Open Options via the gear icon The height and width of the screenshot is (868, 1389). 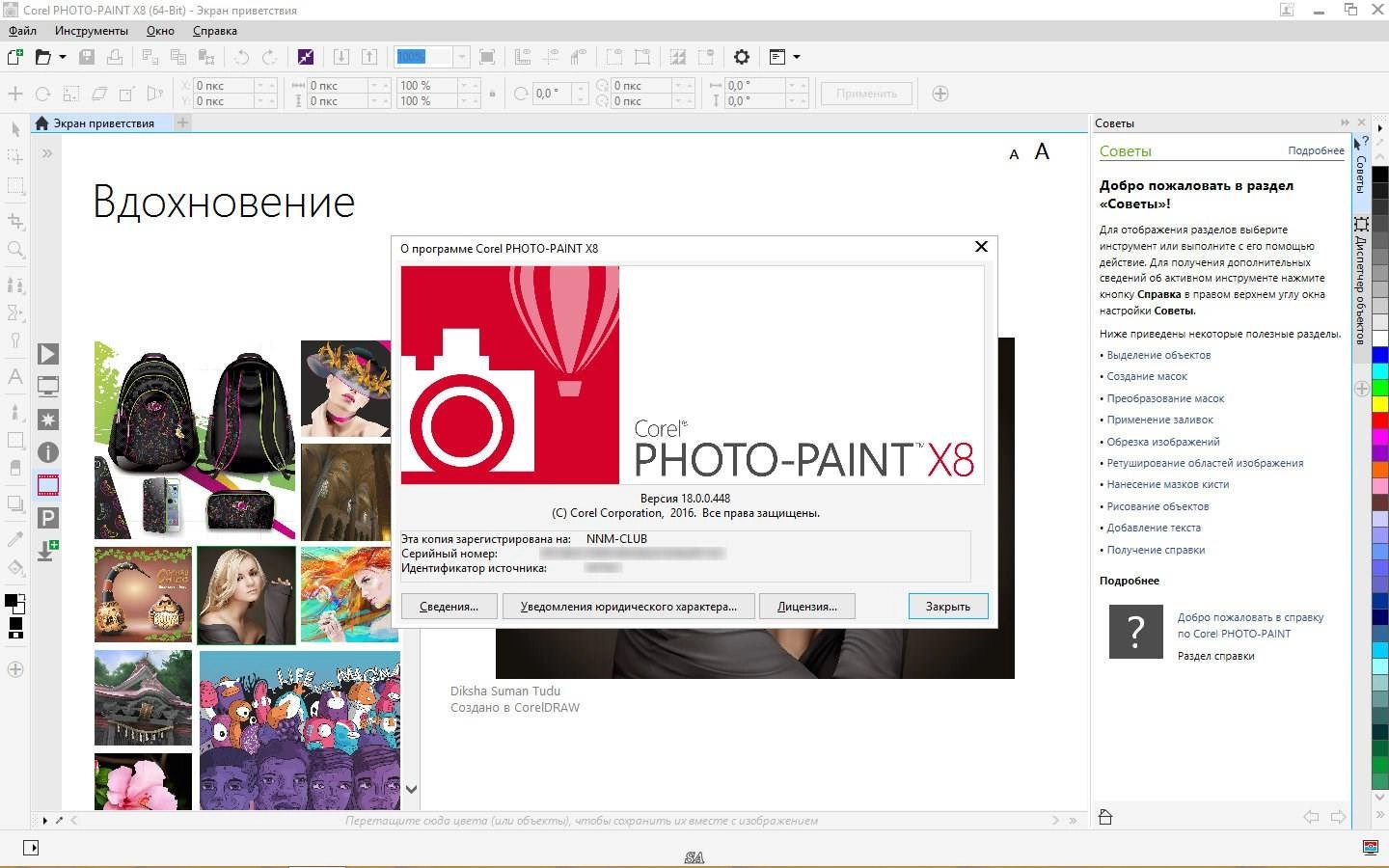point(742,57)
